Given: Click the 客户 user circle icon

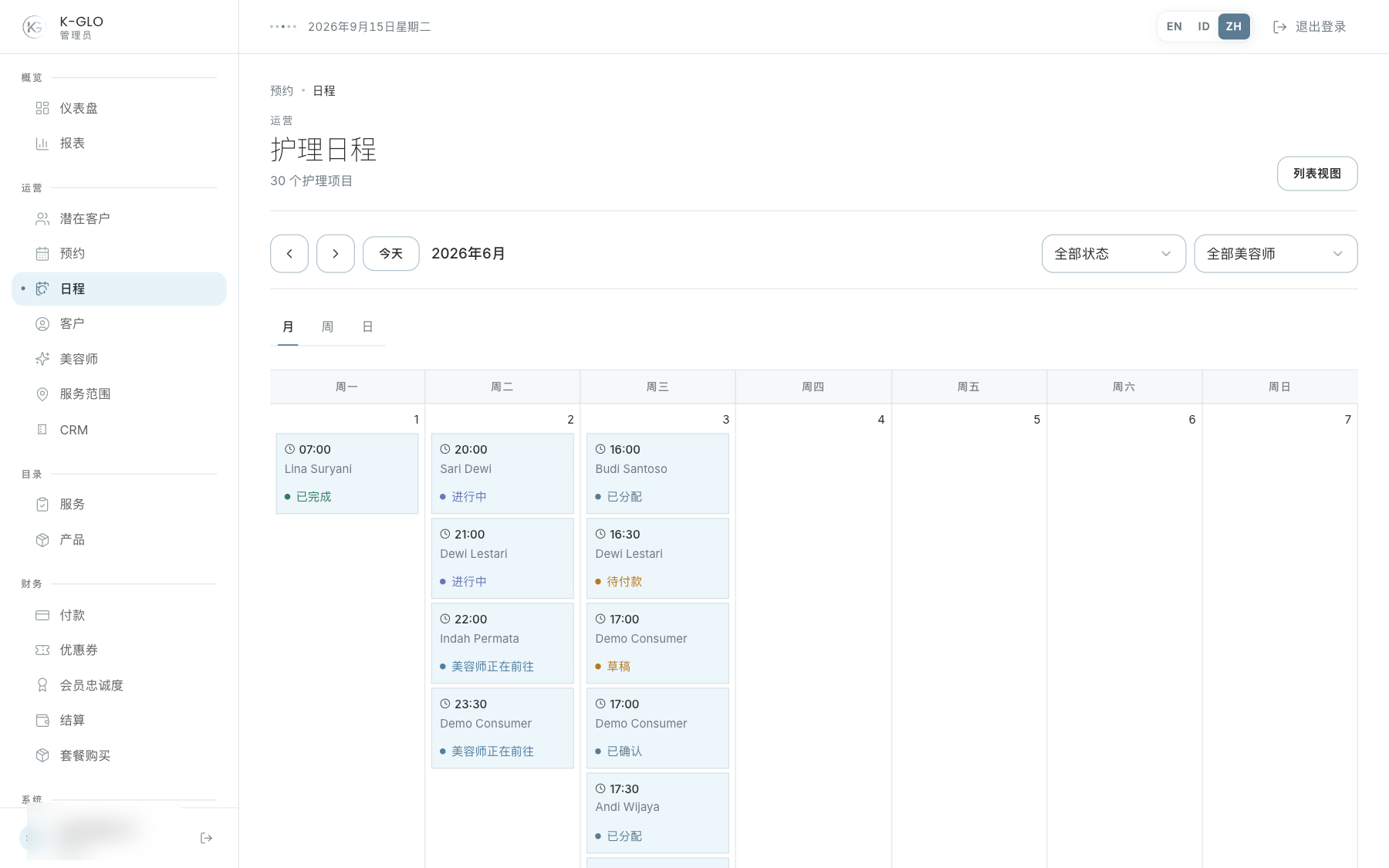Looking at the screenshot, I should pyautogui.click(x=42, y=324).
